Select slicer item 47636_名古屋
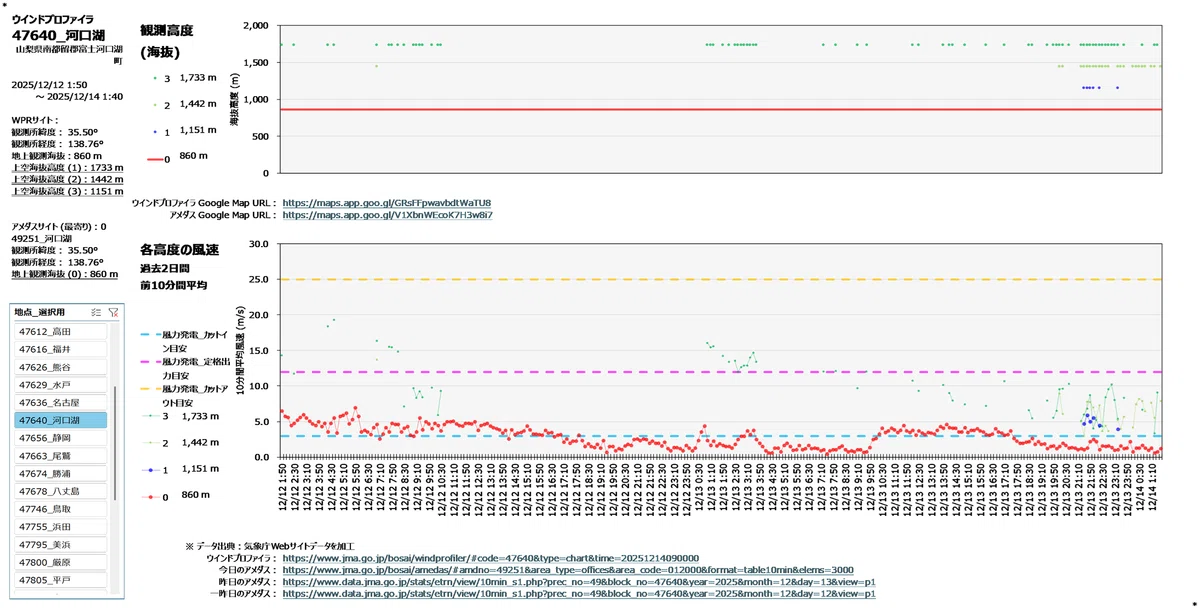Image resolution: width=1200 pixels, height=612 pixels. click(x=61, y=403)
